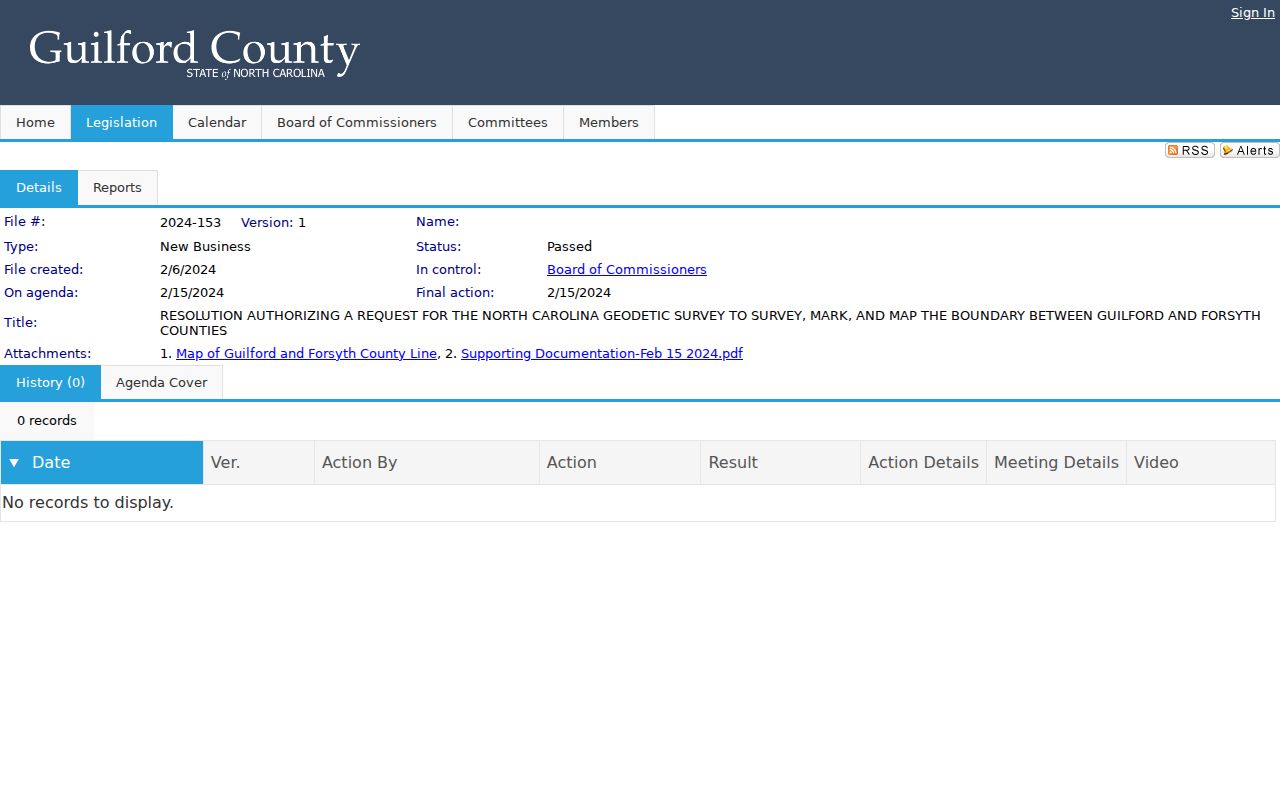Click the File created date 2/6/2024
1280x800 pixels.
(x=188, y=270)
